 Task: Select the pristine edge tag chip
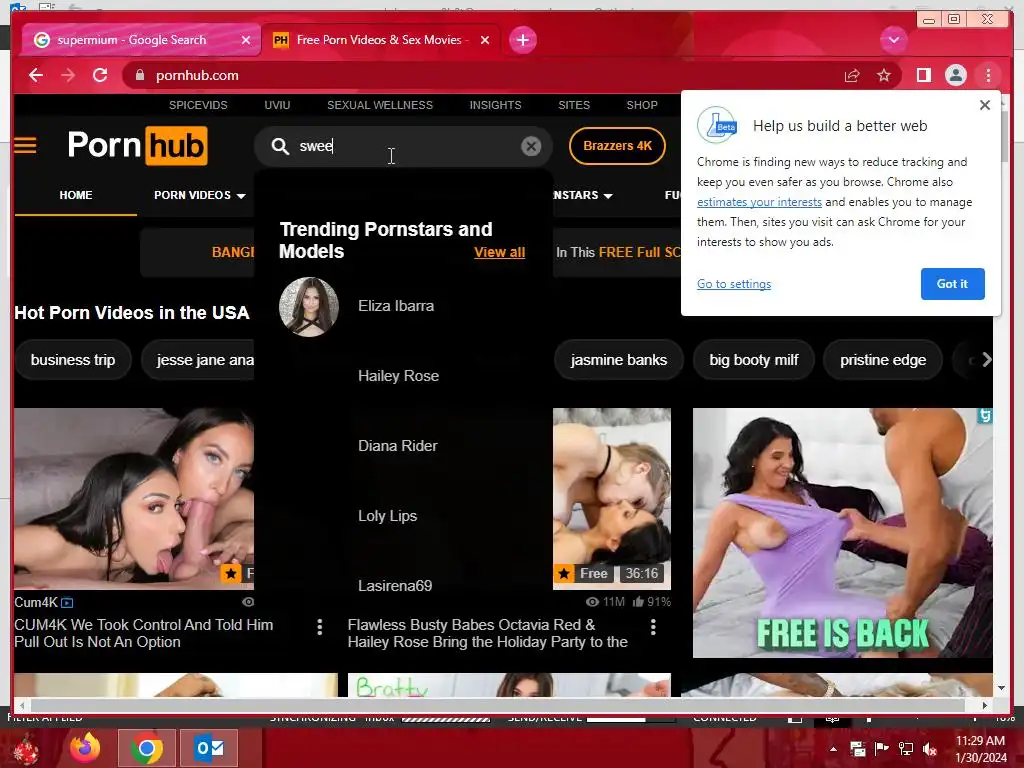coord(883,360)
